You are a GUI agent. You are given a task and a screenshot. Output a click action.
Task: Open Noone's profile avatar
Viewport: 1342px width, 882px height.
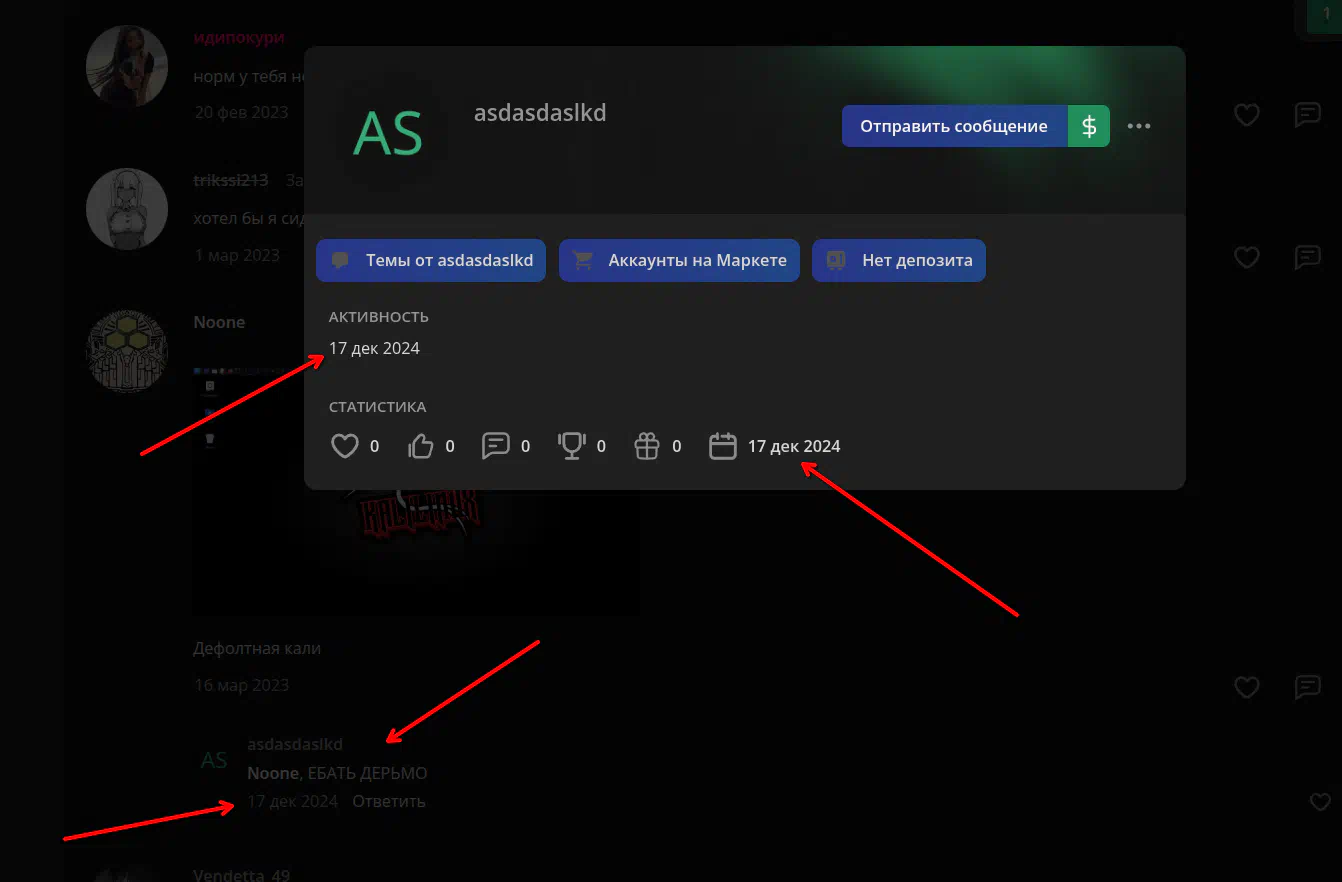(x=126, y=351)
